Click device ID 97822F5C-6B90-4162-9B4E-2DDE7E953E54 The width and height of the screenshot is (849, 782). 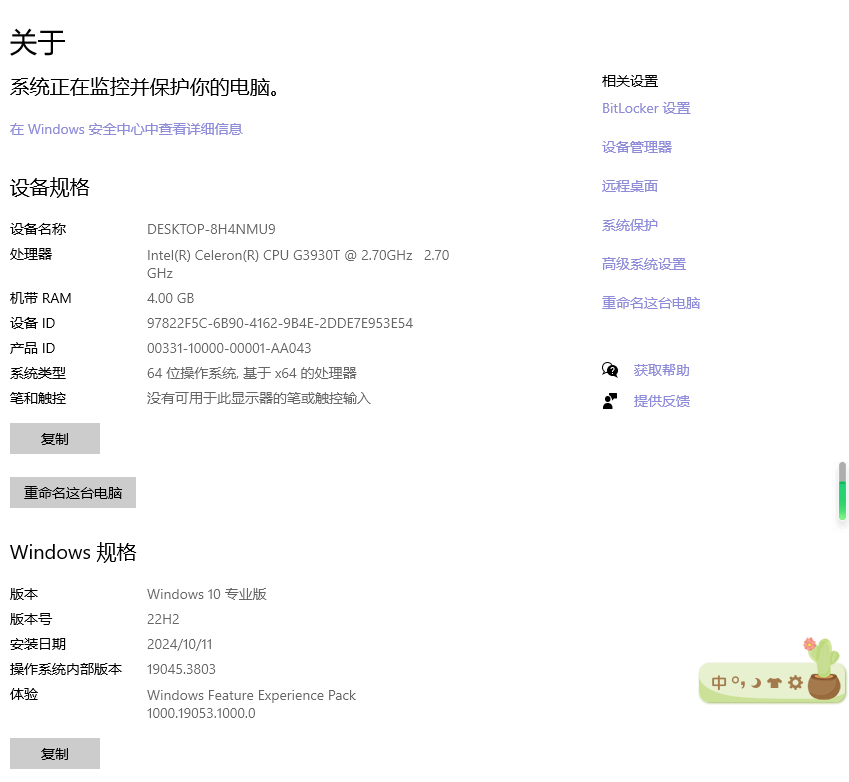(280, 323)
